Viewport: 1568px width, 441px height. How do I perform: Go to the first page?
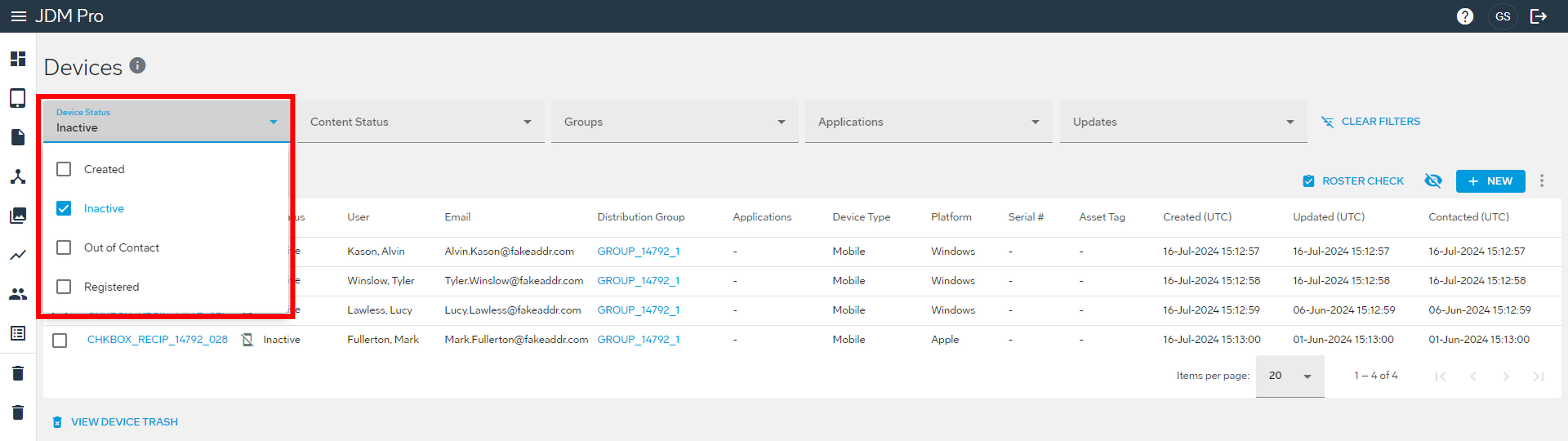tap(1440, 376)
